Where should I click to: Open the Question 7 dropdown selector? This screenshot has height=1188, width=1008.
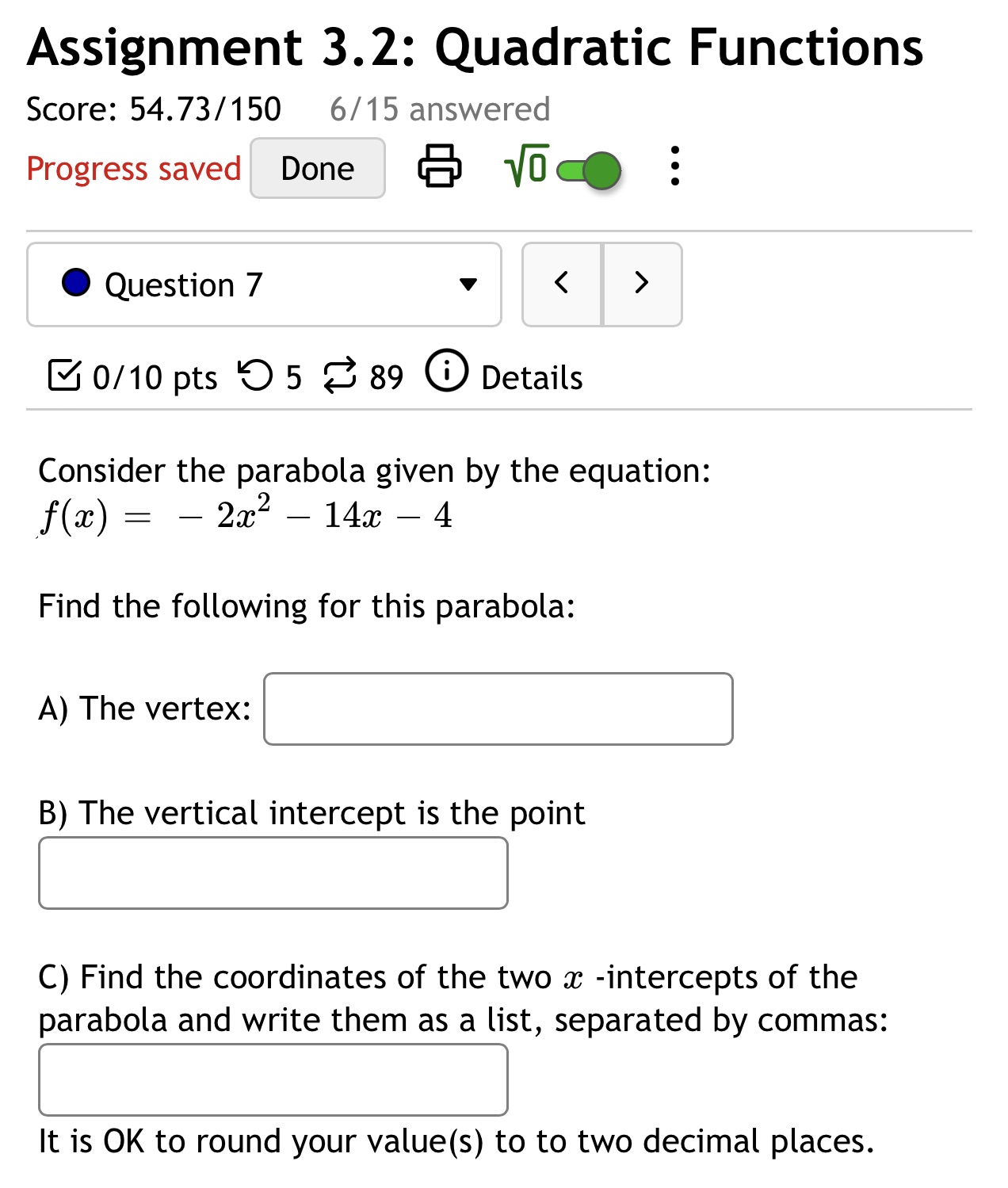pos(264,284)
